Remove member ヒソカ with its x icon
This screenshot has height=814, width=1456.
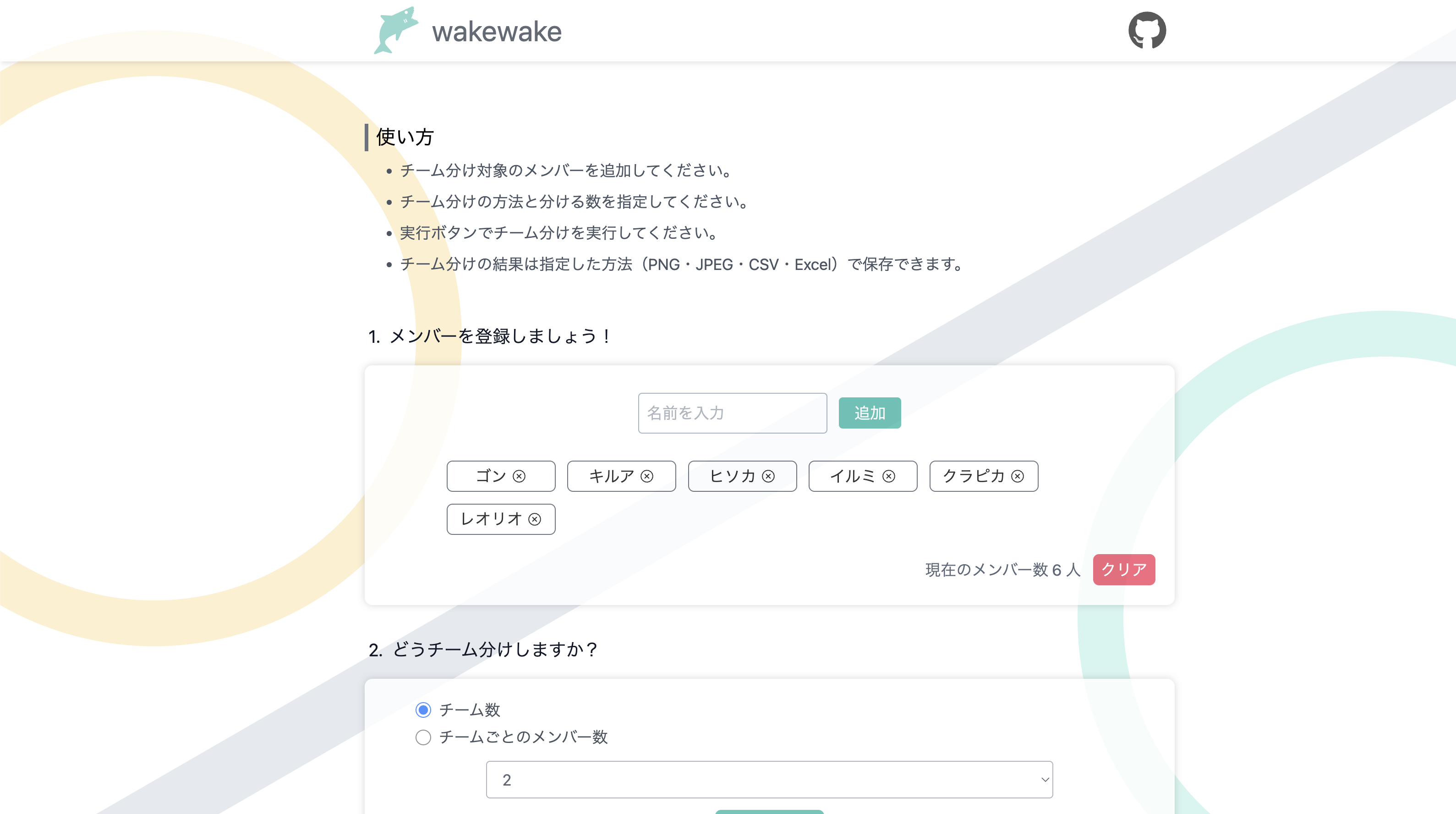[768, 477]
